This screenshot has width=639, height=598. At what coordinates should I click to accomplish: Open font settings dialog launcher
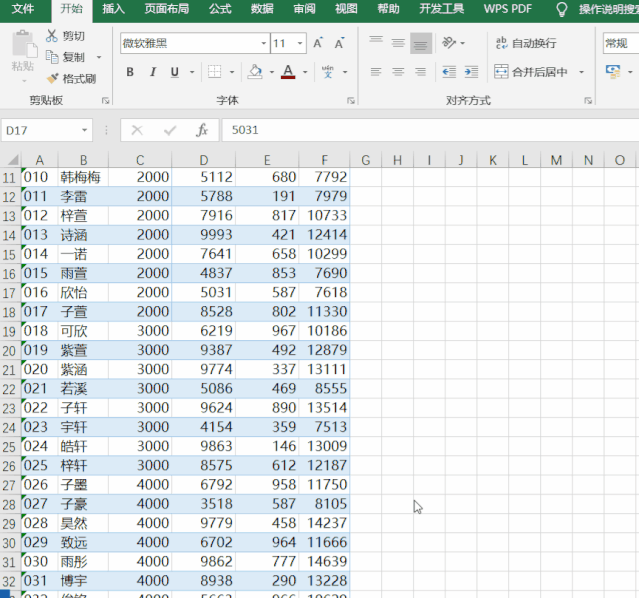(351, 101)
